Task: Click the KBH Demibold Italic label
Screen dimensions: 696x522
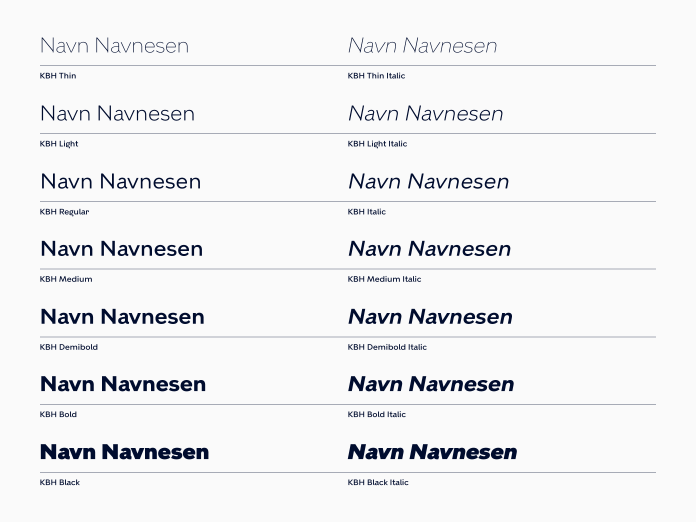Action: (x=387, y=347)
